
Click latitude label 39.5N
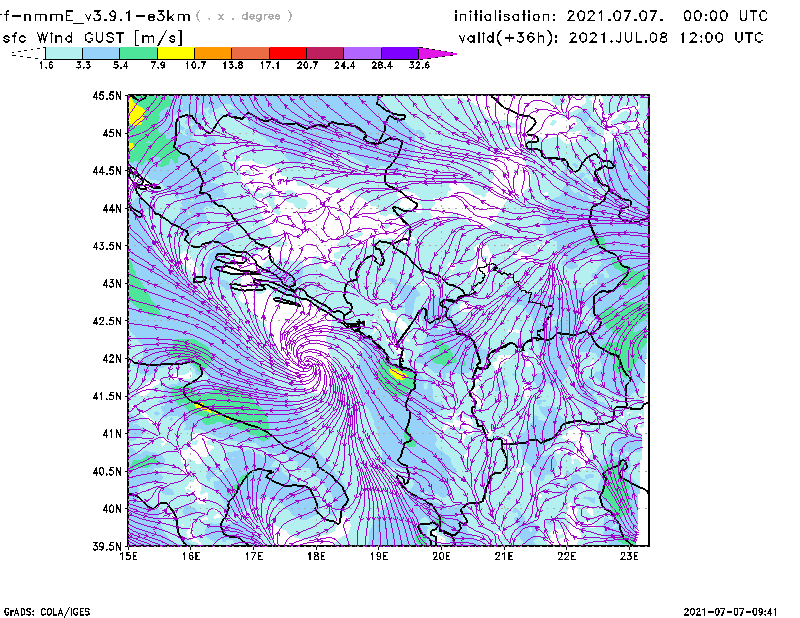tap(107, 546)
